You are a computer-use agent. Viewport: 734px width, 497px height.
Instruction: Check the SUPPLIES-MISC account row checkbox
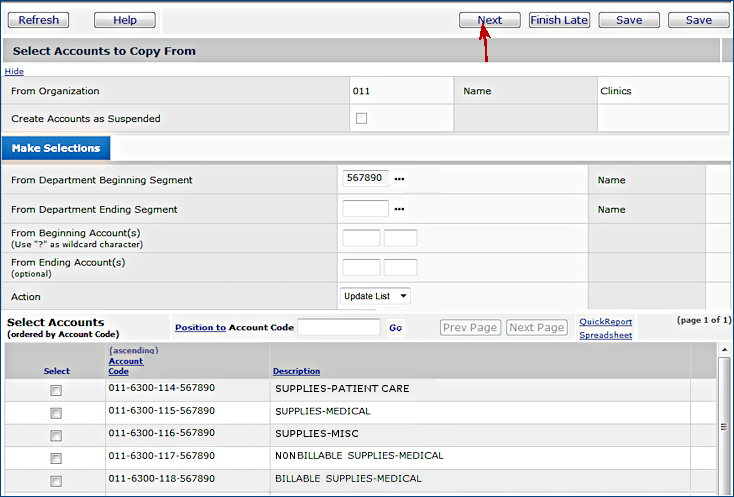click(56, 435)
